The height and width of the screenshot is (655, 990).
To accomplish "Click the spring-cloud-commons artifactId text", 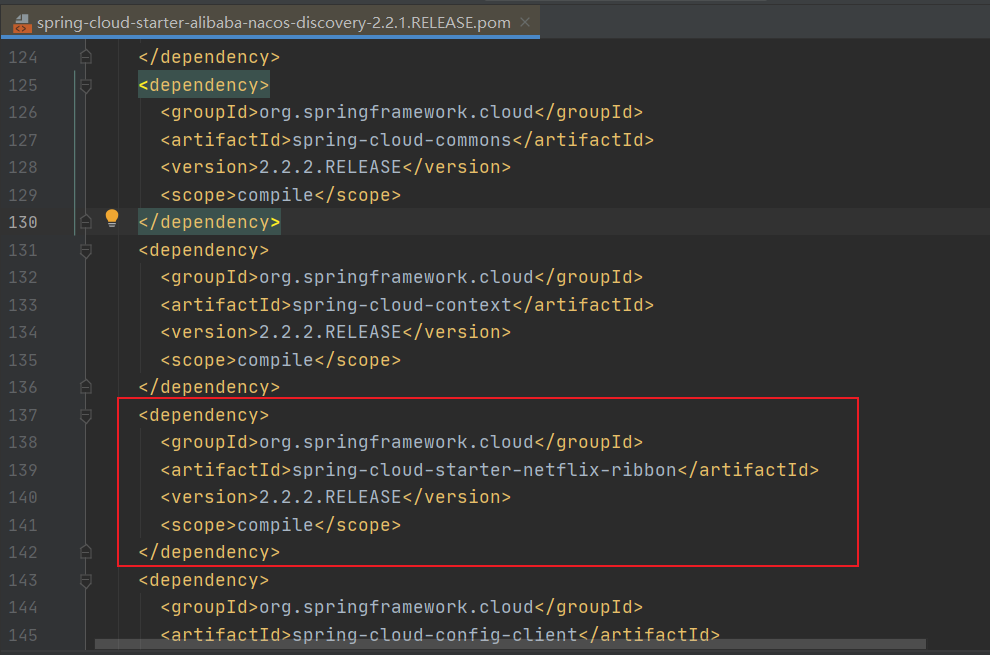I will 402,140.
